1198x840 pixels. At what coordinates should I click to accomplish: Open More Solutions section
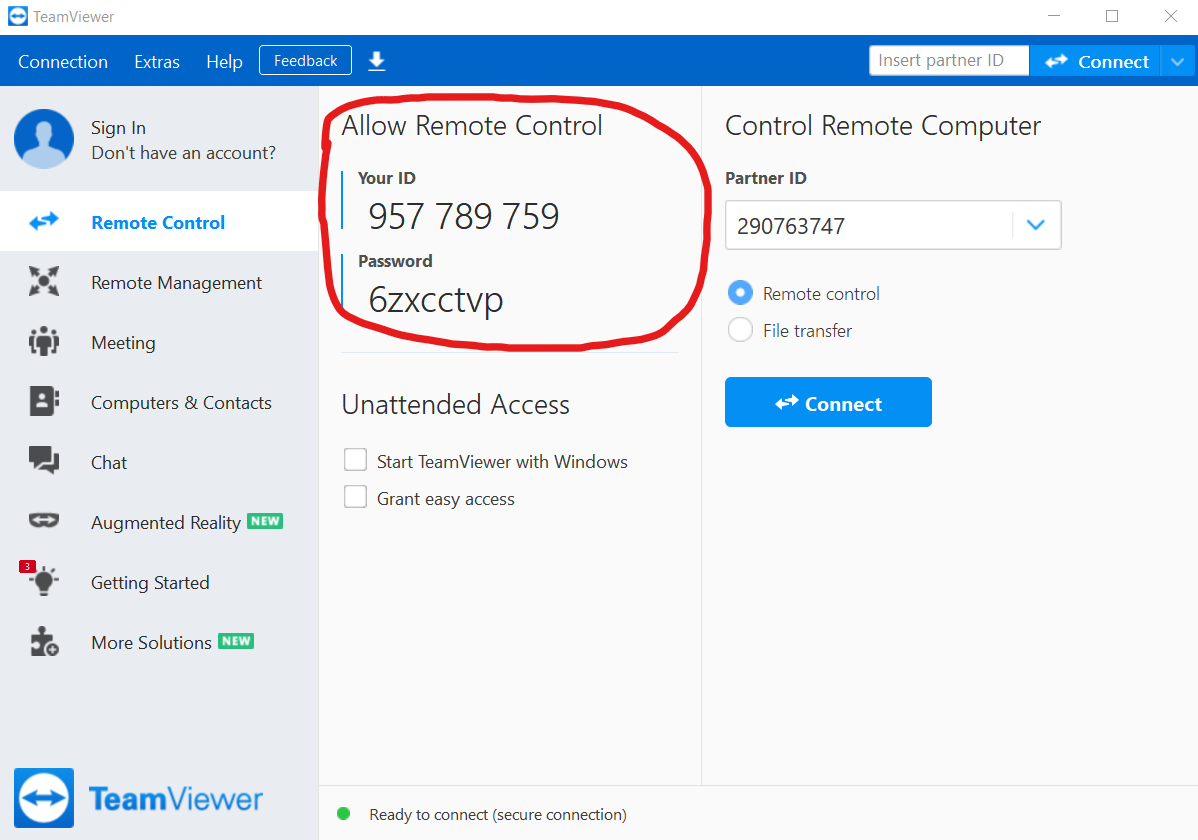tap(159, 642)
